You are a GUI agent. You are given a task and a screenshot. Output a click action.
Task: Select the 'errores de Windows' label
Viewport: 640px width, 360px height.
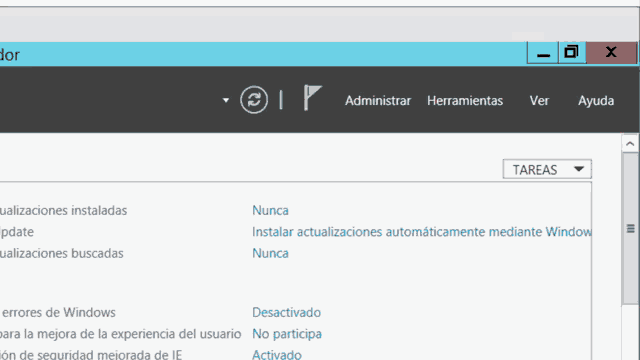pos(58,312)
